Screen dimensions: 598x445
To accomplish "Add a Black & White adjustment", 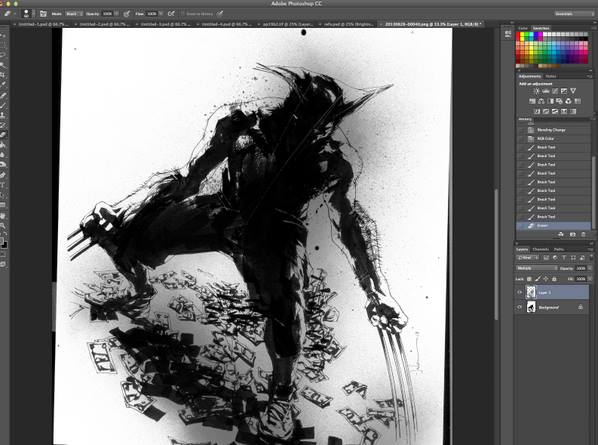I will (x=550, y=101).
